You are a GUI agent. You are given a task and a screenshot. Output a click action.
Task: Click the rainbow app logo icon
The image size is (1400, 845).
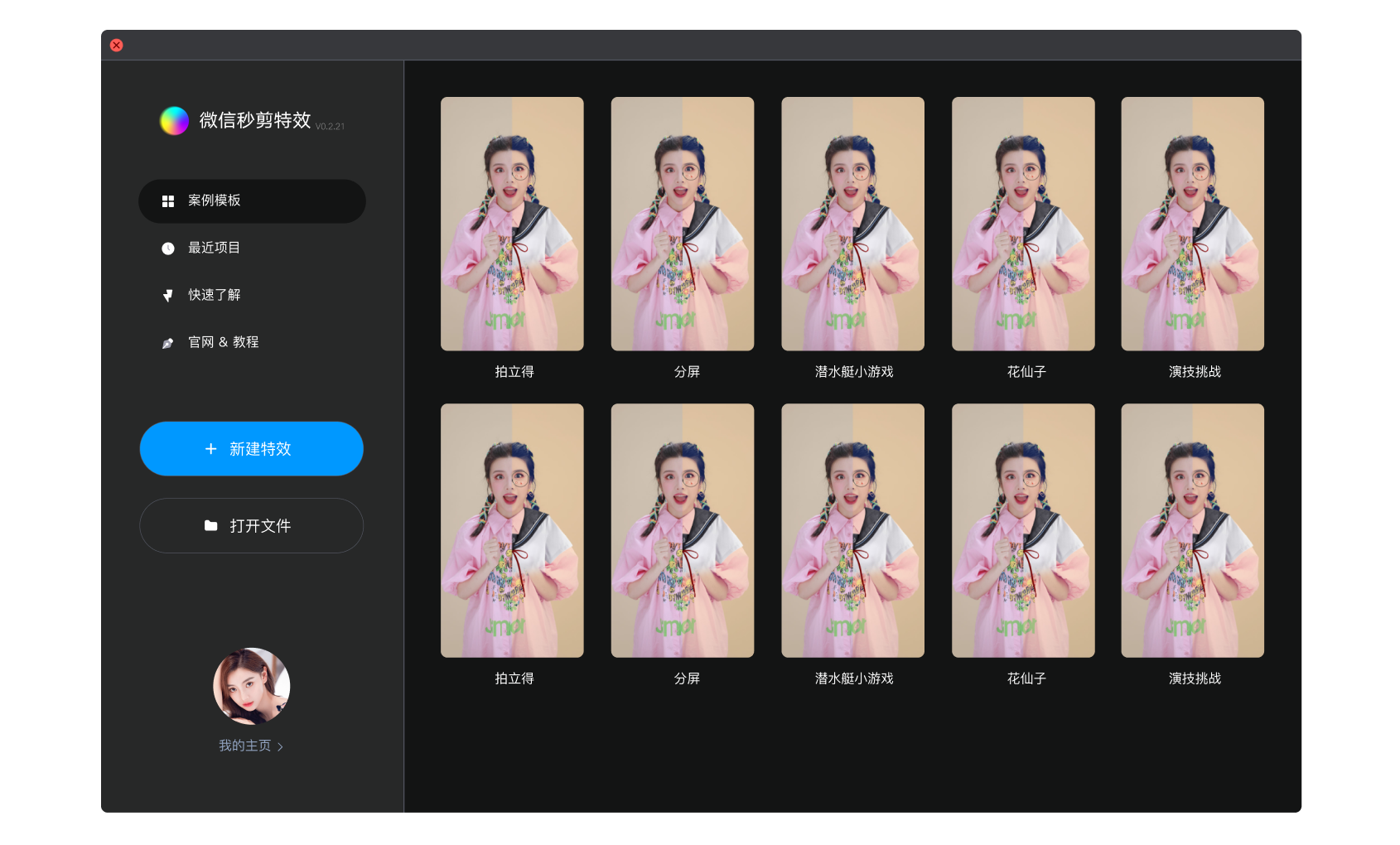tap(174, 121)
